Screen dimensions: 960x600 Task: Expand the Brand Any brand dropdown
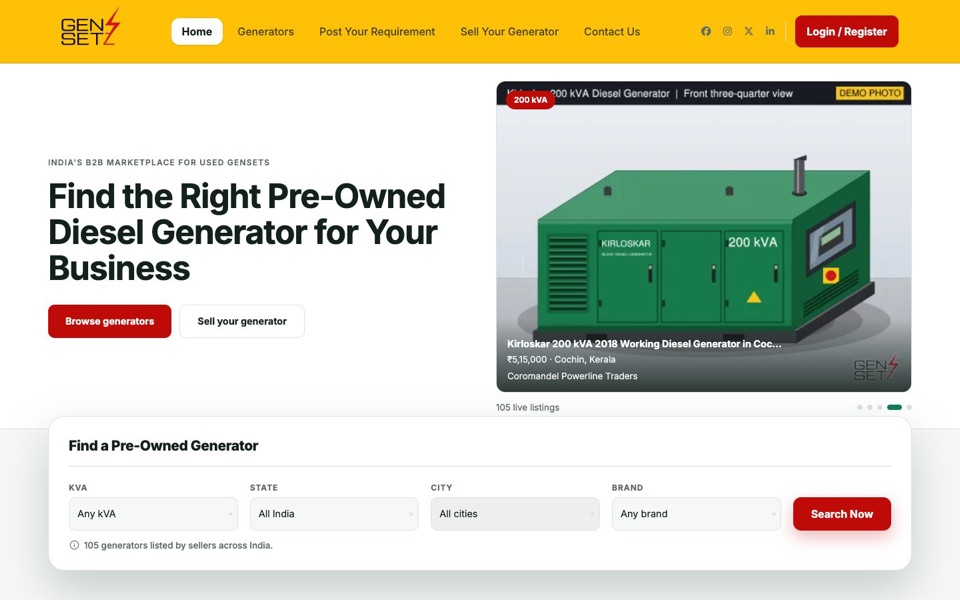pos(696,514)
